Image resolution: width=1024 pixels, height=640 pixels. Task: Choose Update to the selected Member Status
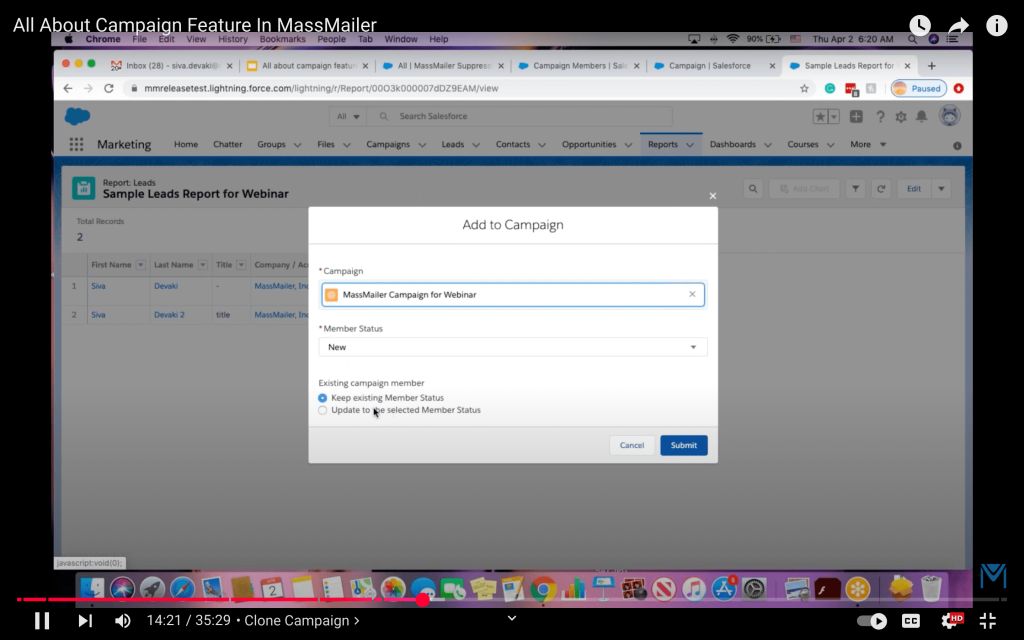[323, 410]
